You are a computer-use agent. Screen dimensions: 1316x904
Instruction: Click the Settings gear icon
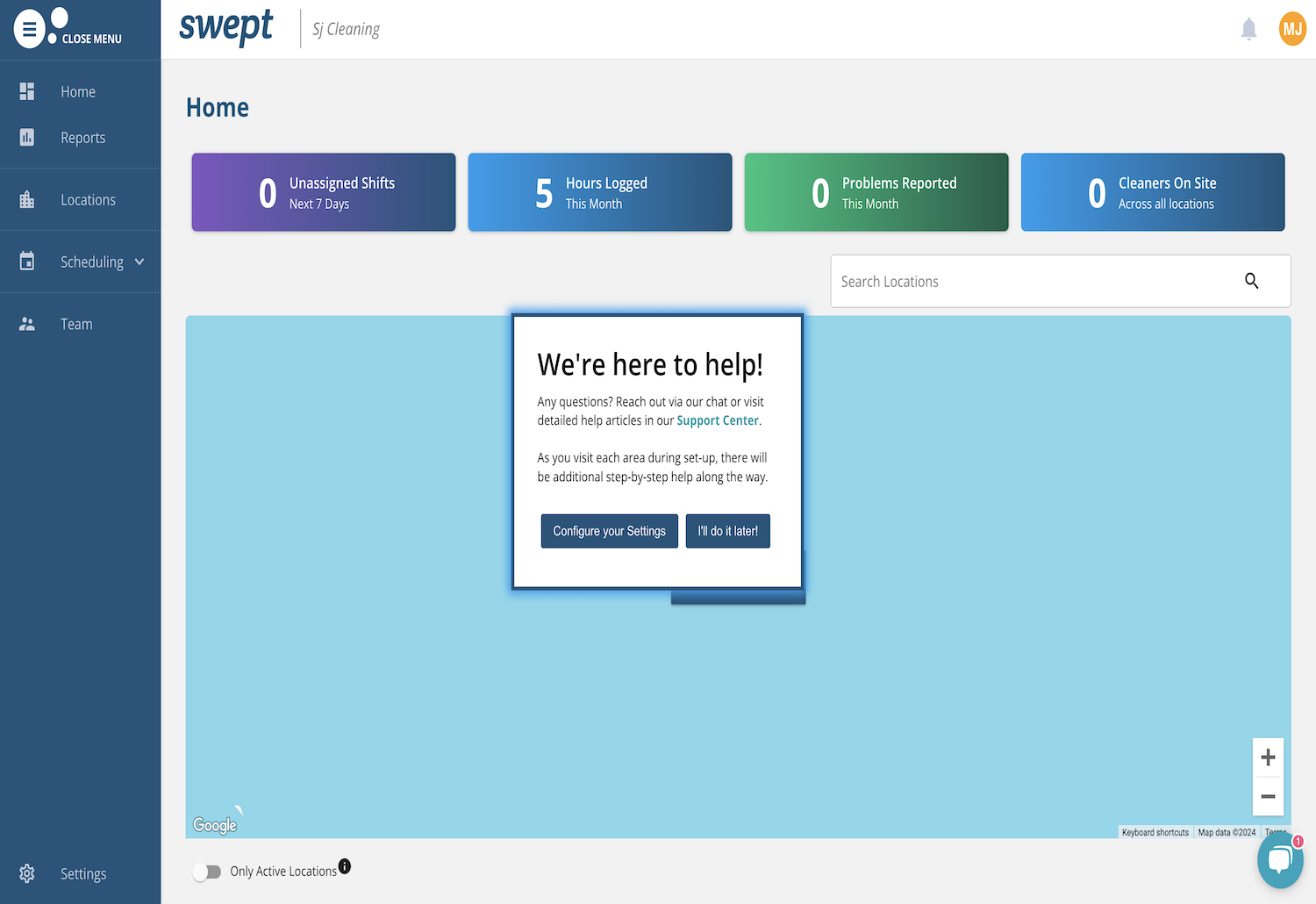coord(27,873)
